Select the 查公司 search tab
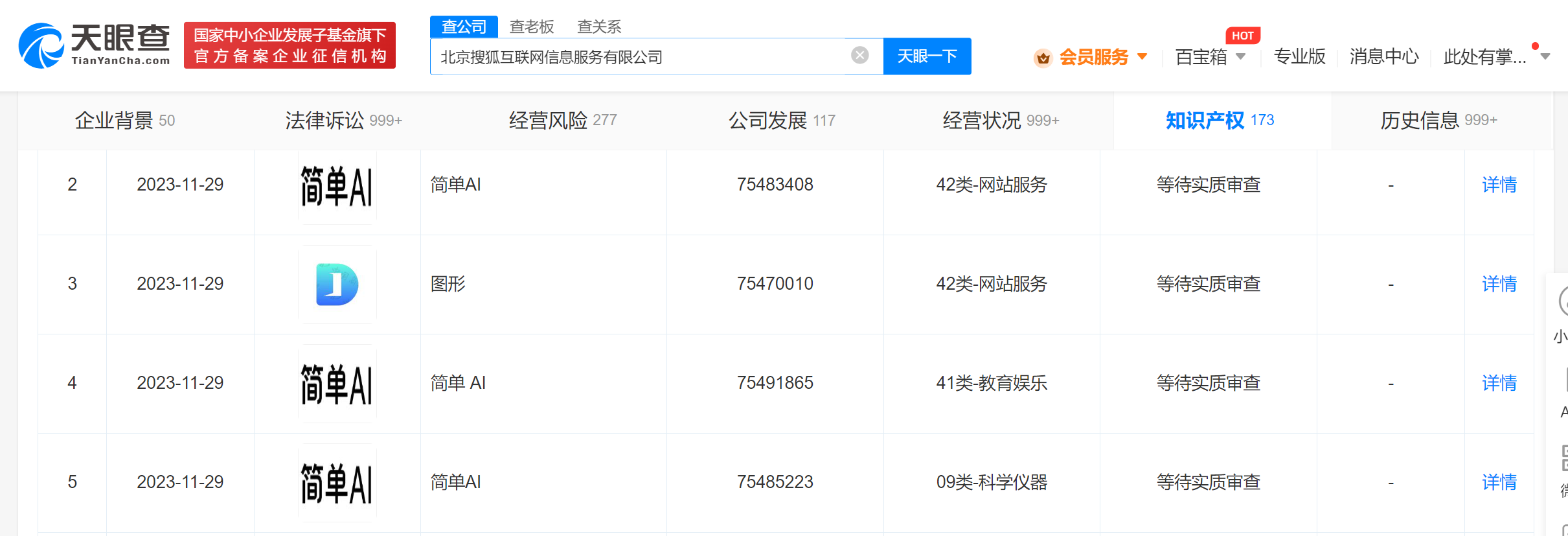Viewport: 1568px width, 536px height. pyautogui.click(x=464, y=27)
